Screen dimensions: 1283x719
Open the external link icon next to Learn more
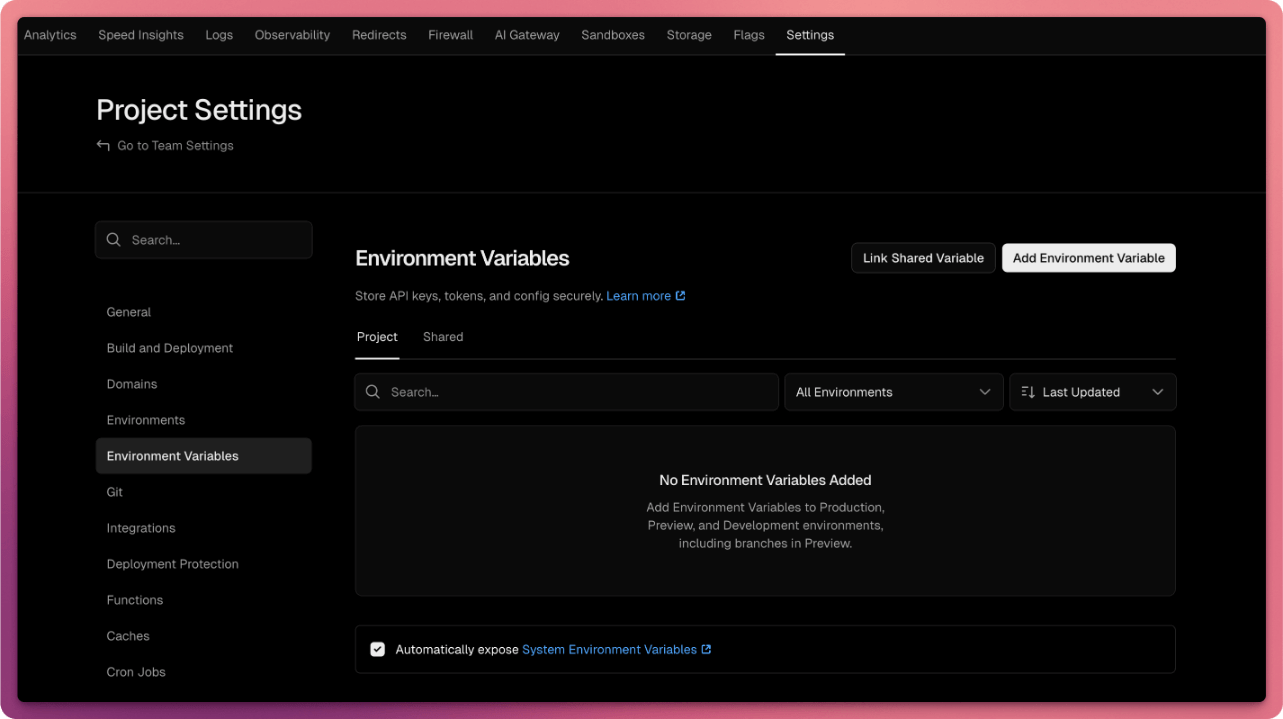pyautogui.click(x=682, y=295)
